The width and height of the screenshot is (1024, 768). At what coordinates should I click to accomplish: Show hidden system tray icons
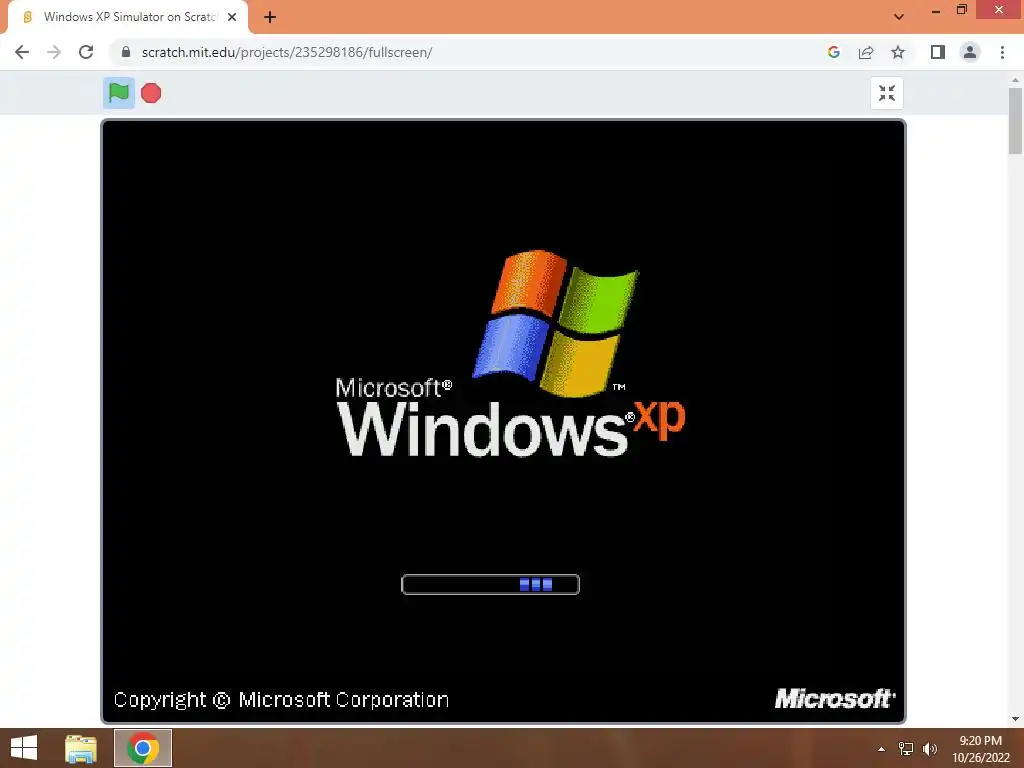tap(882, 749)
